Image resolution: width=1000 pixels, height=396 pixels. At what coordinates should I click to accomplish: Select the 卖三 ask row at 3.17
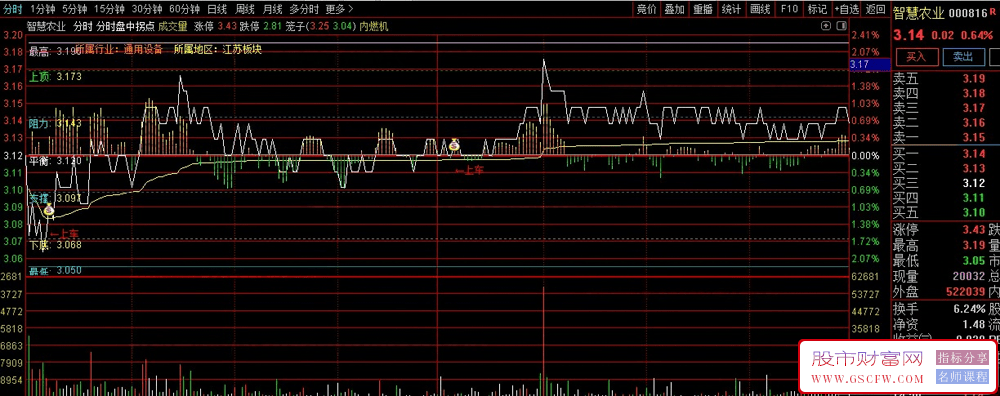pos(944,108)
